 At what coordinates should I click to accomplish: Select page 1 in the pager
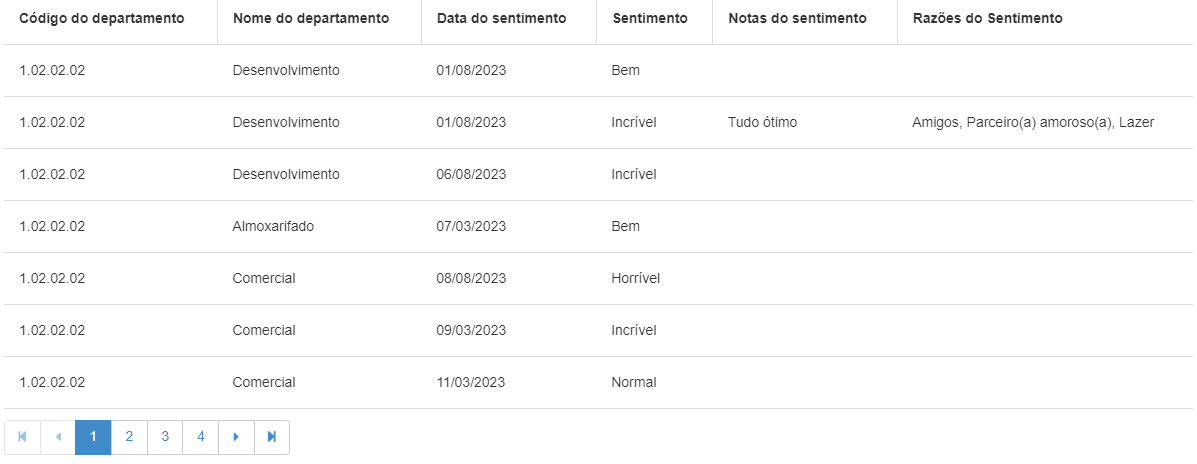click(x=93, y=437)
